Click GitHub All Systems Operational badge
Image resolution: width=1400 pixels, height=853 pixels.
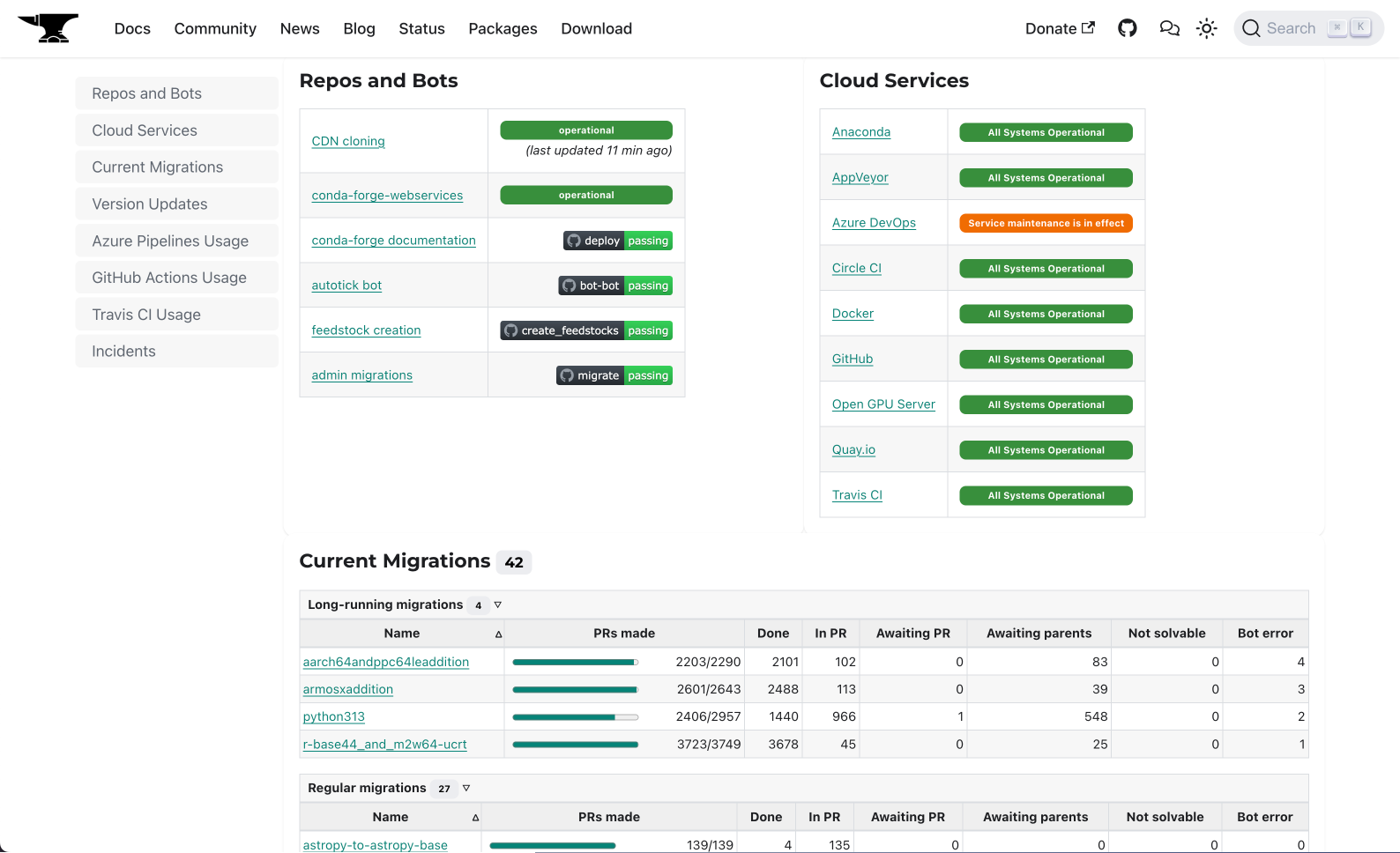(x=1046, y=360)
